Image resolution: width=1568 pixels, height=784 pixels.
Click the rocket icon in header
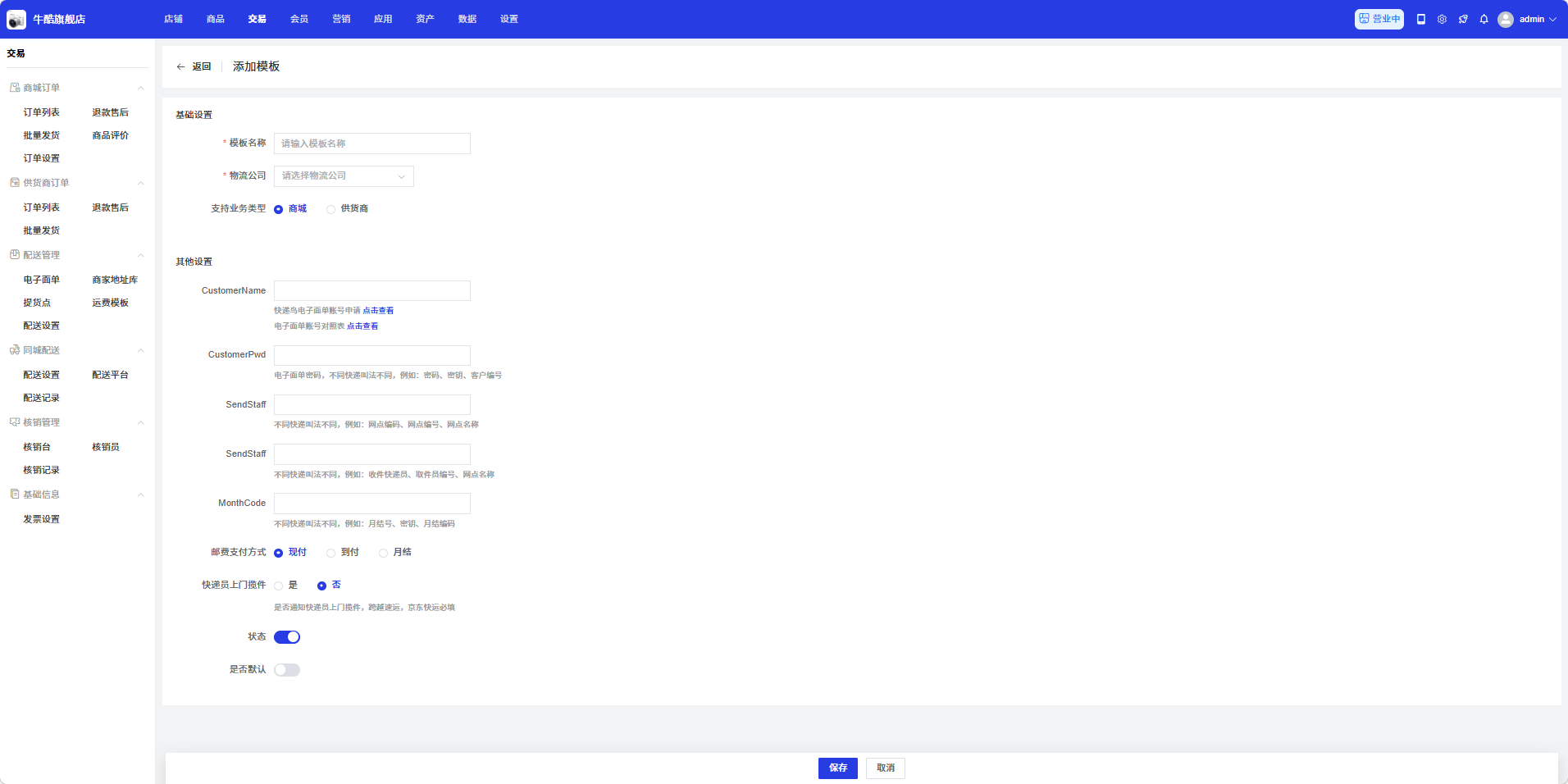1463,19
